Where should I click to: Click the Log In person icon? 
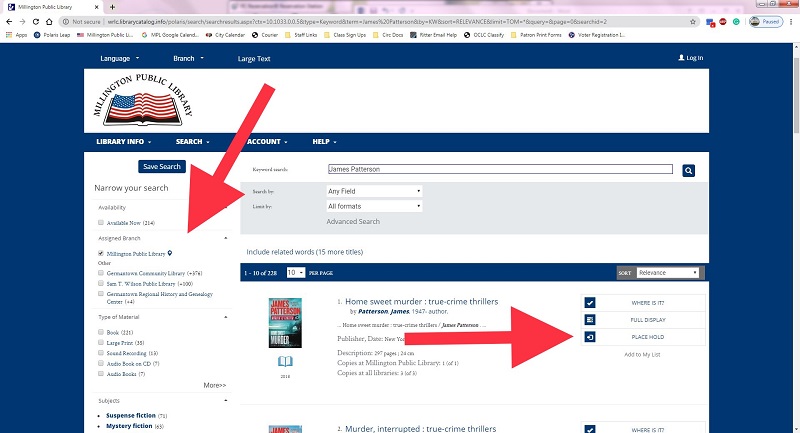tap(681, 59)
